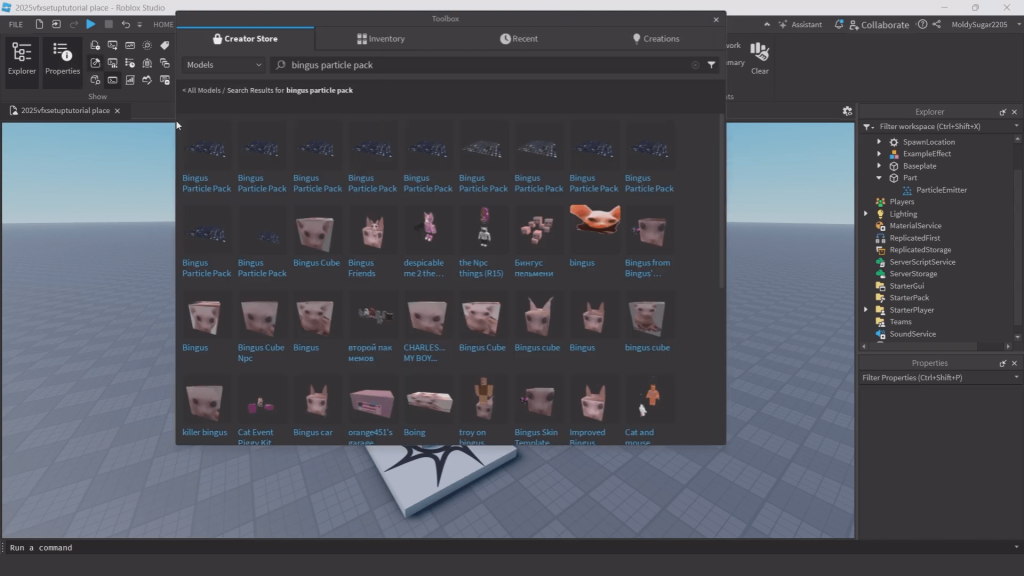The height and width of the screenshot is (576, 1024).
Task: Close the Explorer panel
Action: click(1014, 112)
